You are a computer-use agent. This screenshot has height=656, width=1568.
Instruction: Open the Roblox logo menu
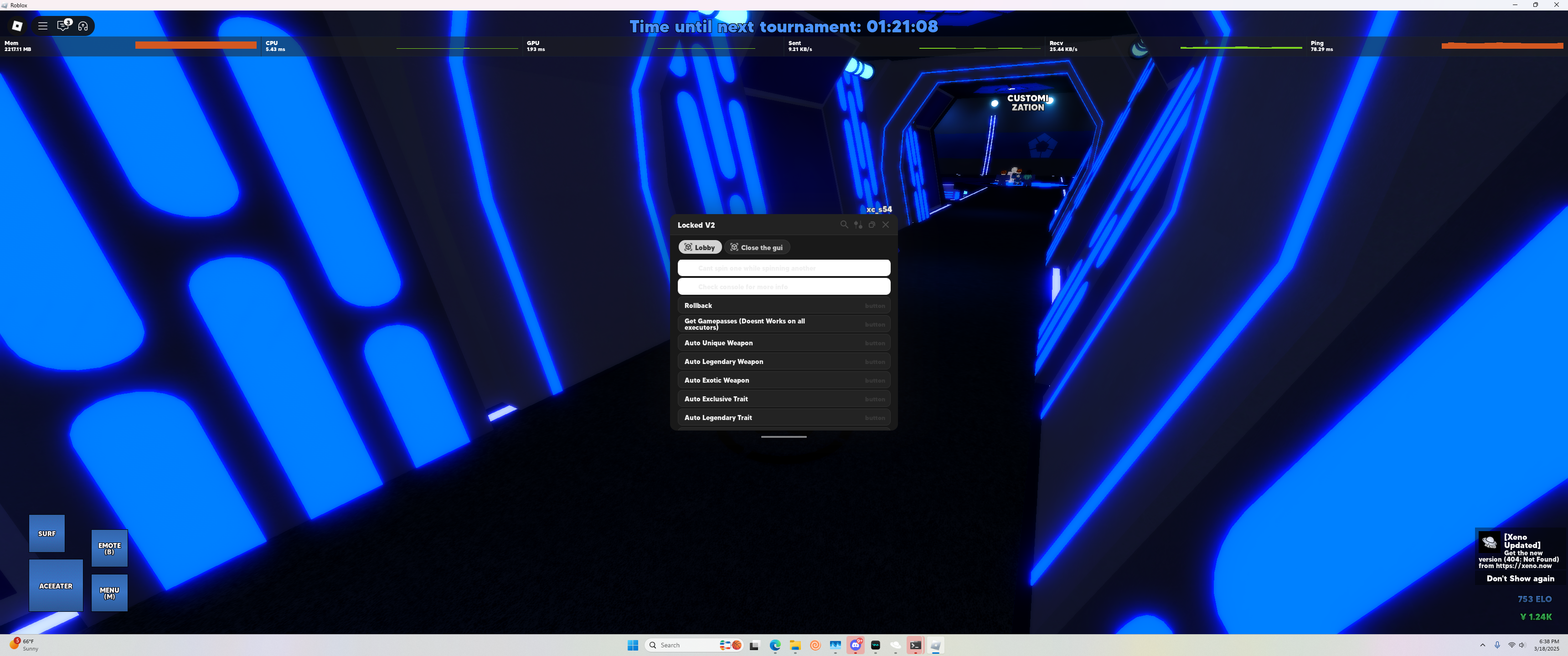[x=17, y=26]
